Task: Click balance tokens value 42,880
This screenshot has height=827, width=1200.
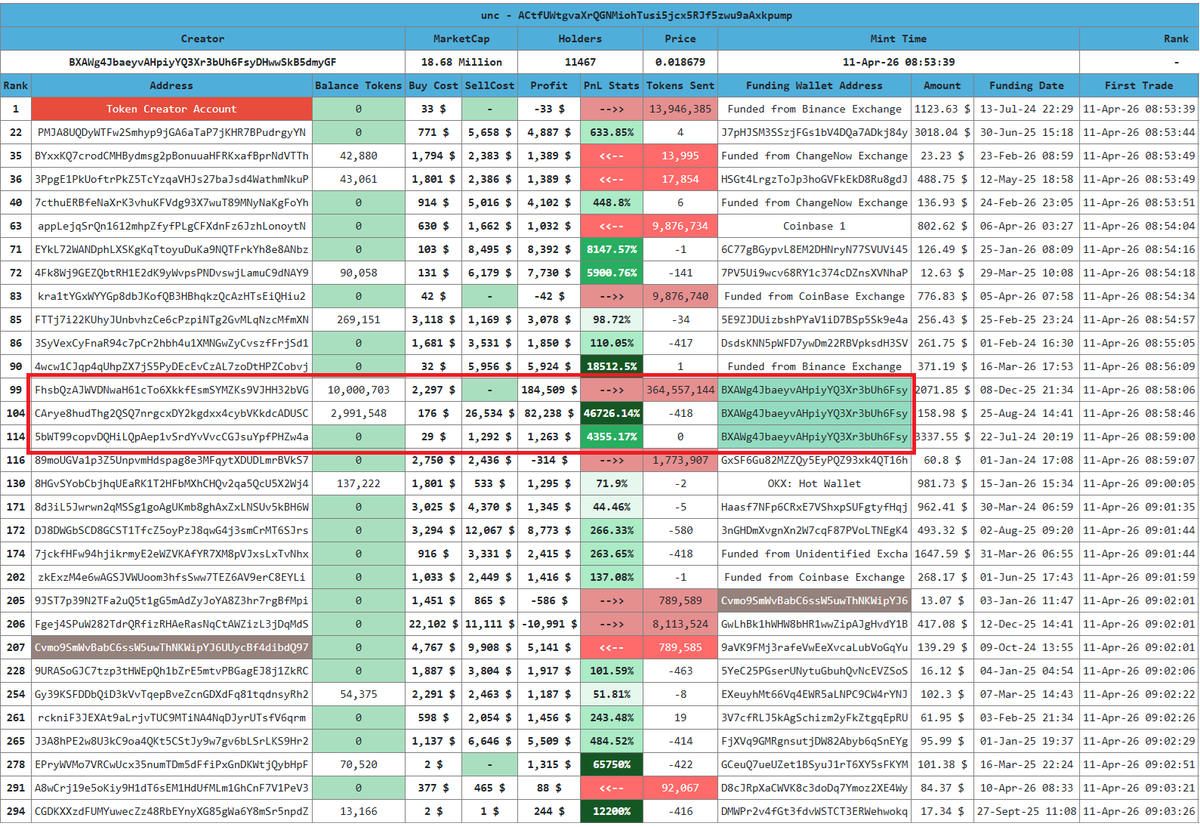Action: [358, 156]
